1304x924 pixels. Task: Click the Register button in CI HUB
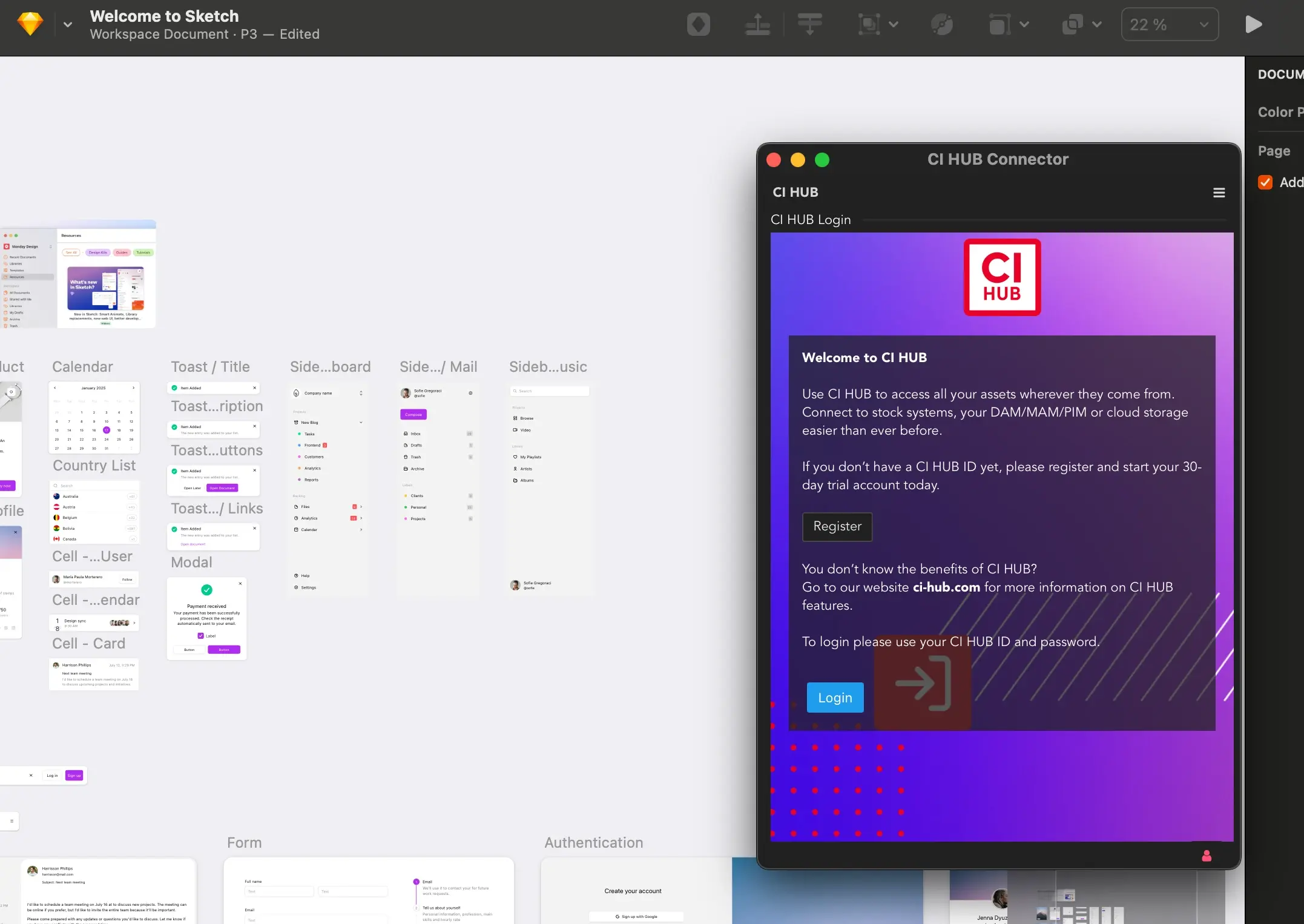[837, 526]
